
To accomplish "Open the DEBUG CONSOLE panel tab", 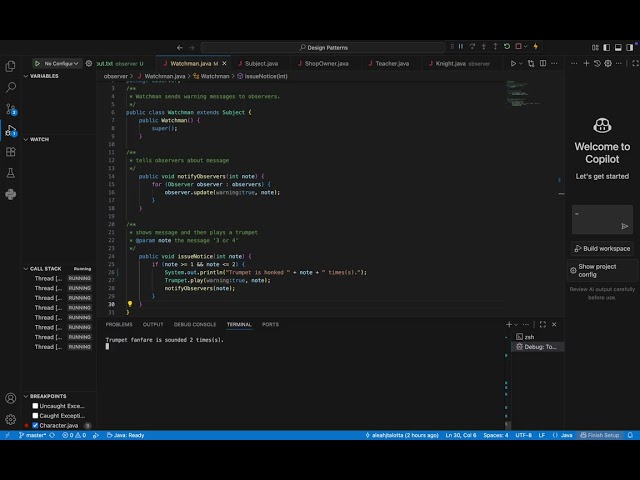I will [195, 324].
